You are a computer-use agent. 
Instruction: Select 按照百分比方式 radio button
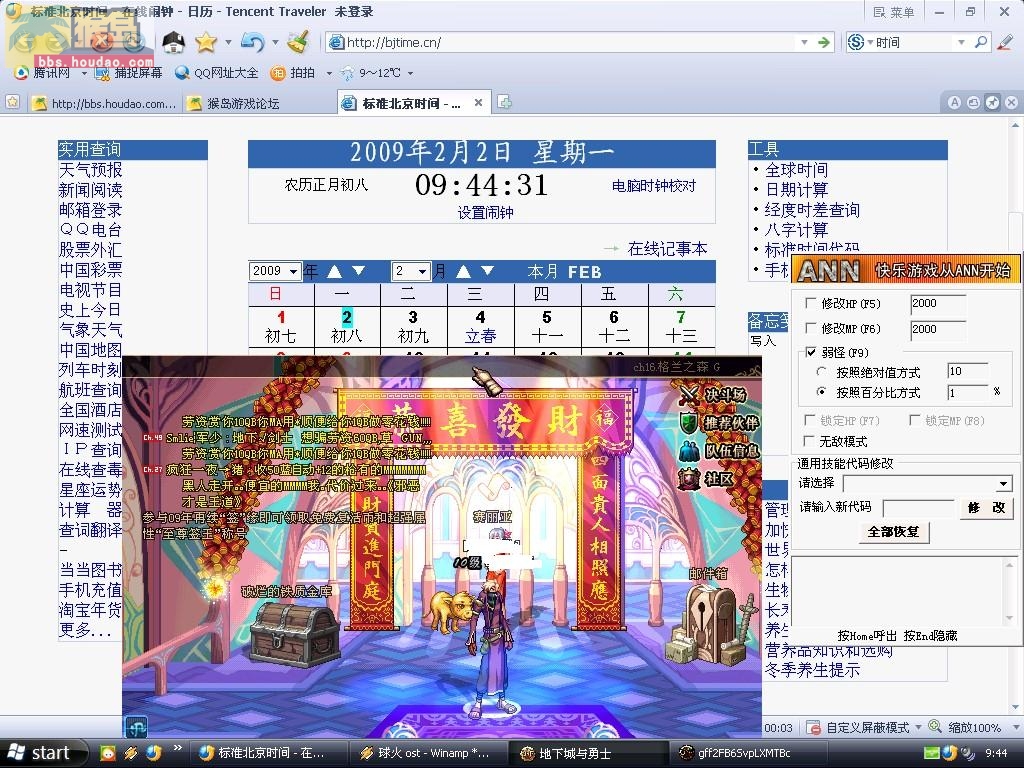click(x=822, y=392)
